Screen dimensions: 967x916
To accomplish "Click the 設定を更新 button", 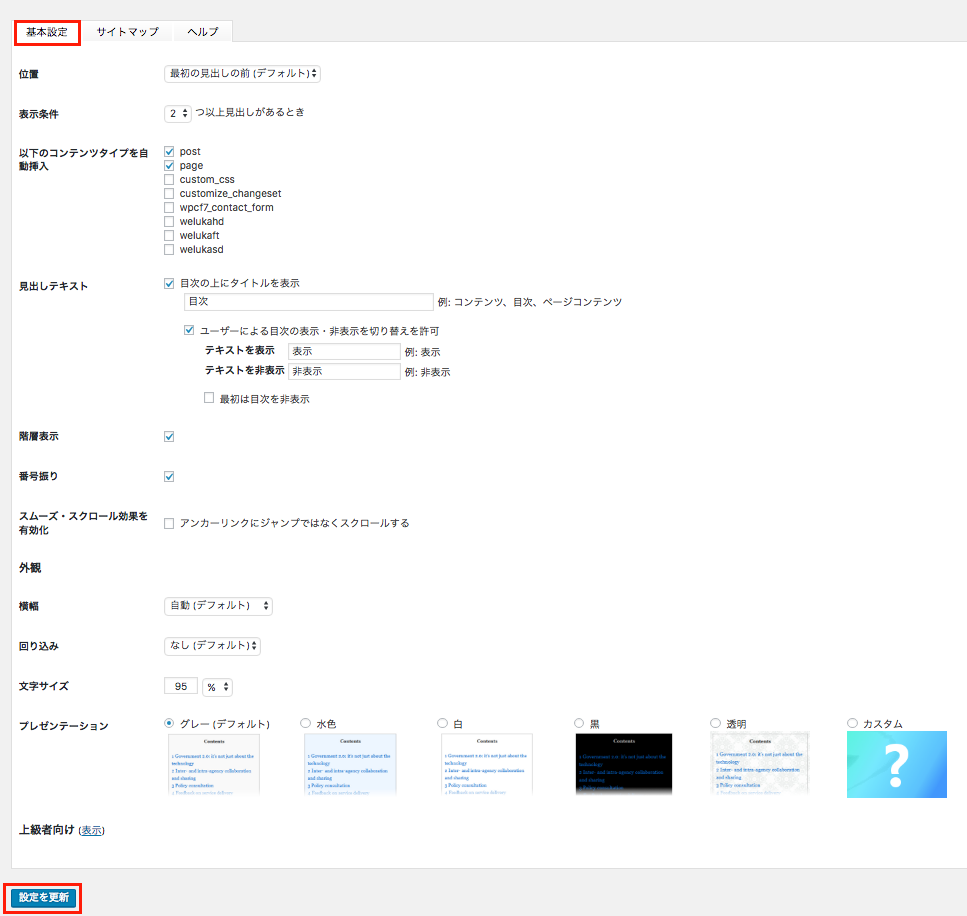I will click(x=43, y=897).
